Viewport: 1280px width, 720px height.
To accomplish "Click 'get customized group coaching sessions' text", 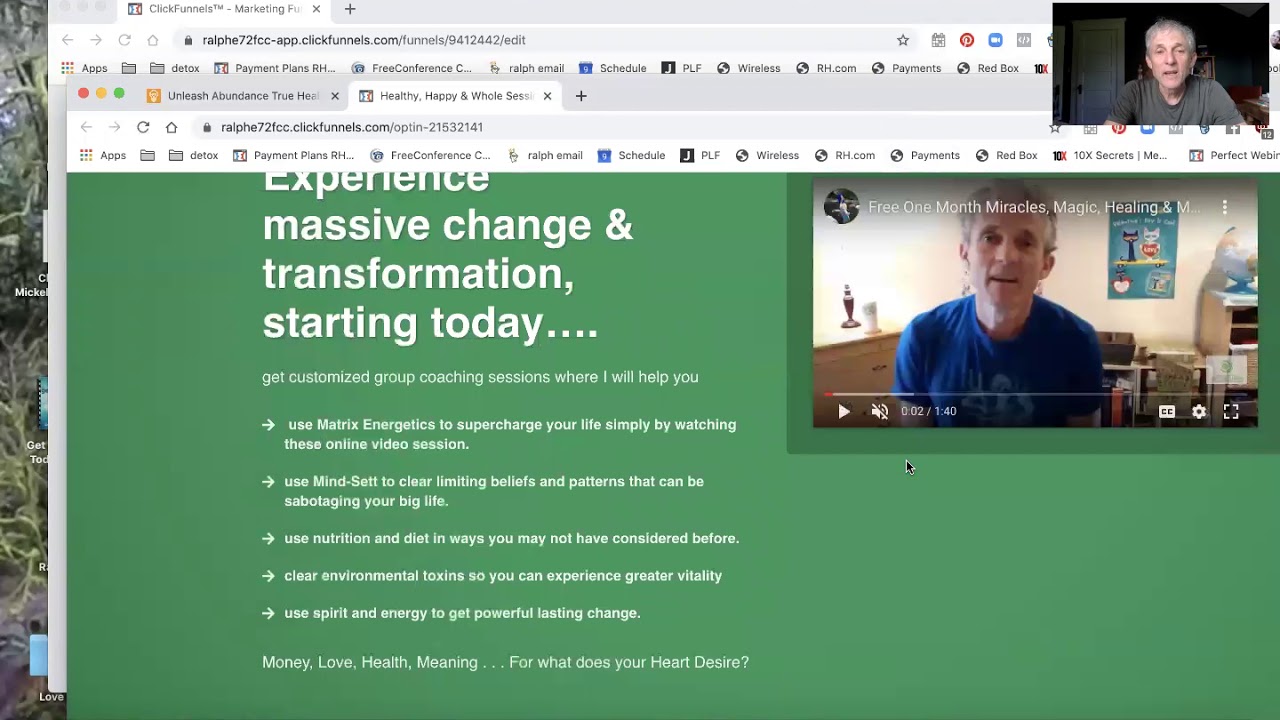I will (x=480, y=377).
